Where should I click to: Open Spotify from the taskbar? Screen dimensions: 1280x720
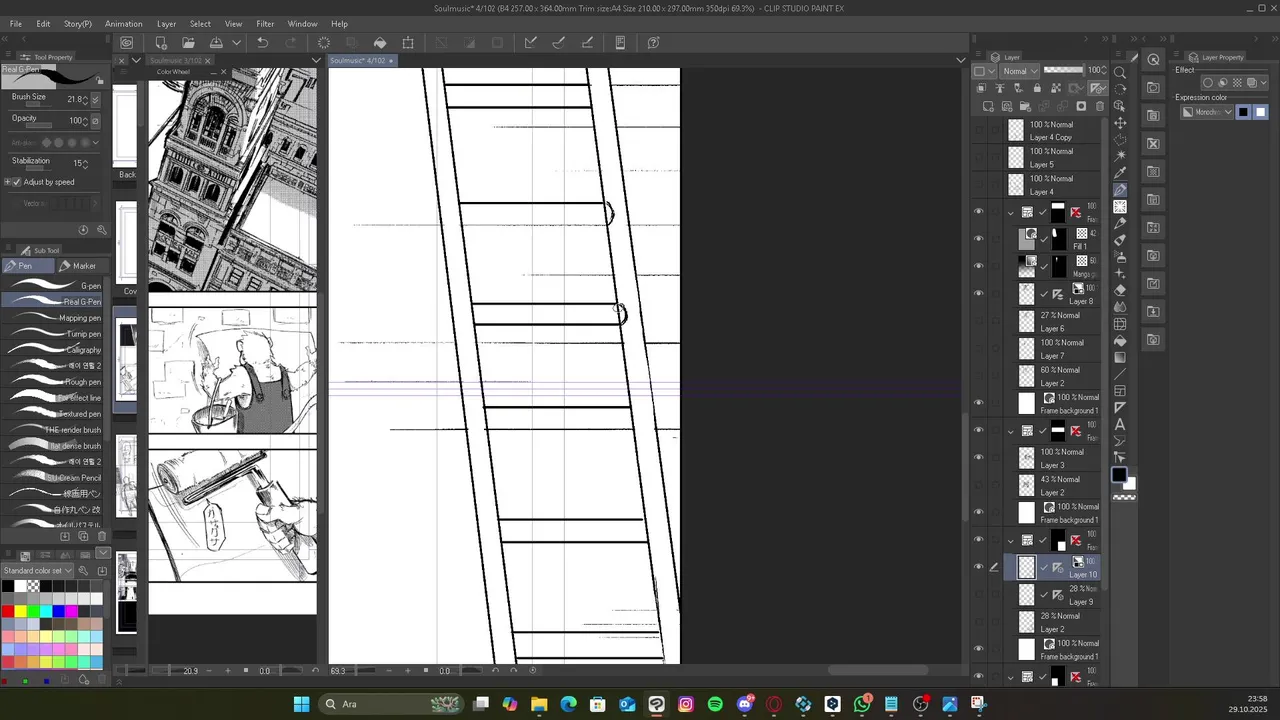(x=715, y=704)
